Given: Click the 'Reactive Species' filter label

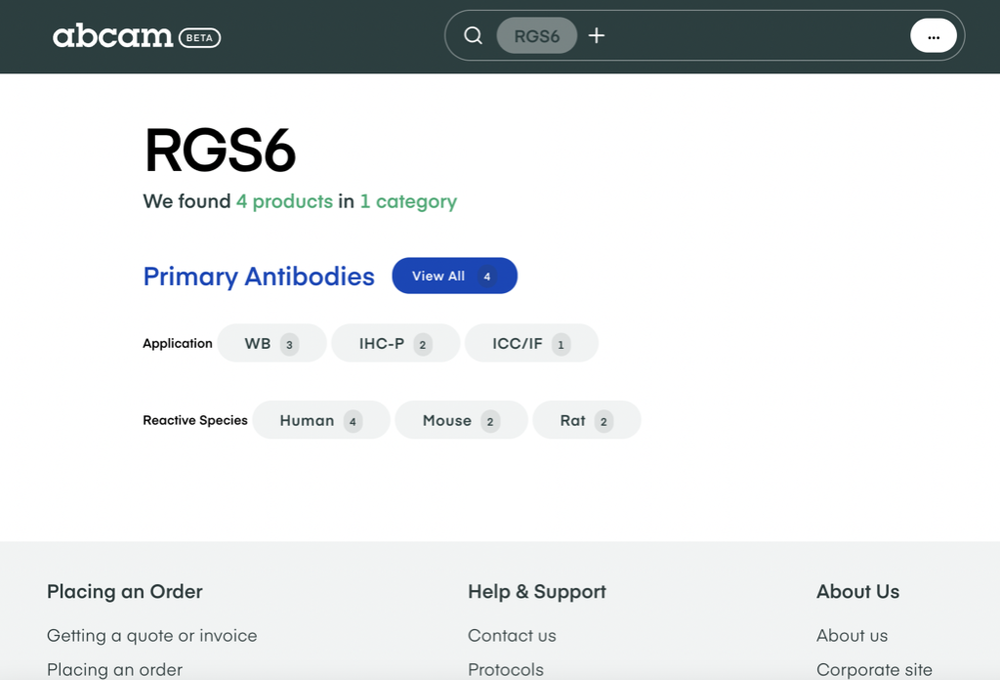Looking at the screenshot, I should (195, 420).
